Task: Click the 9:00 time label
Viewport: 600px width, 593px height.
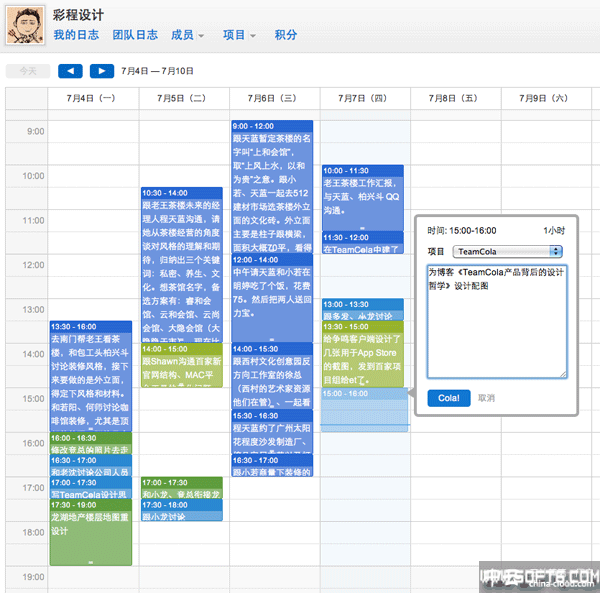Action: click(35, 132)
